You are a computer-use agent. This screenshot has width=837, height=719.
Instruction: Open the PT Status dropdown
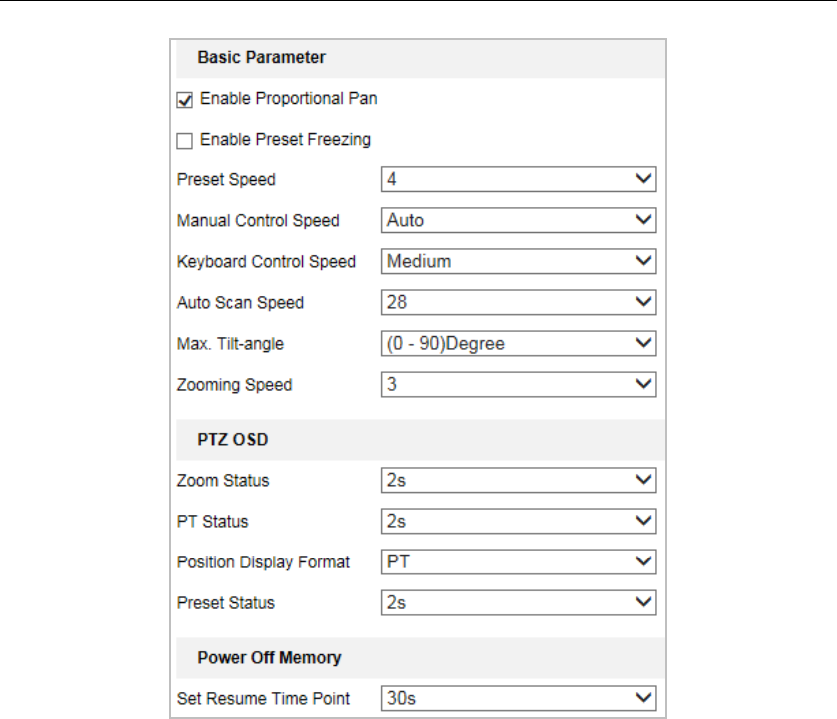518,521
